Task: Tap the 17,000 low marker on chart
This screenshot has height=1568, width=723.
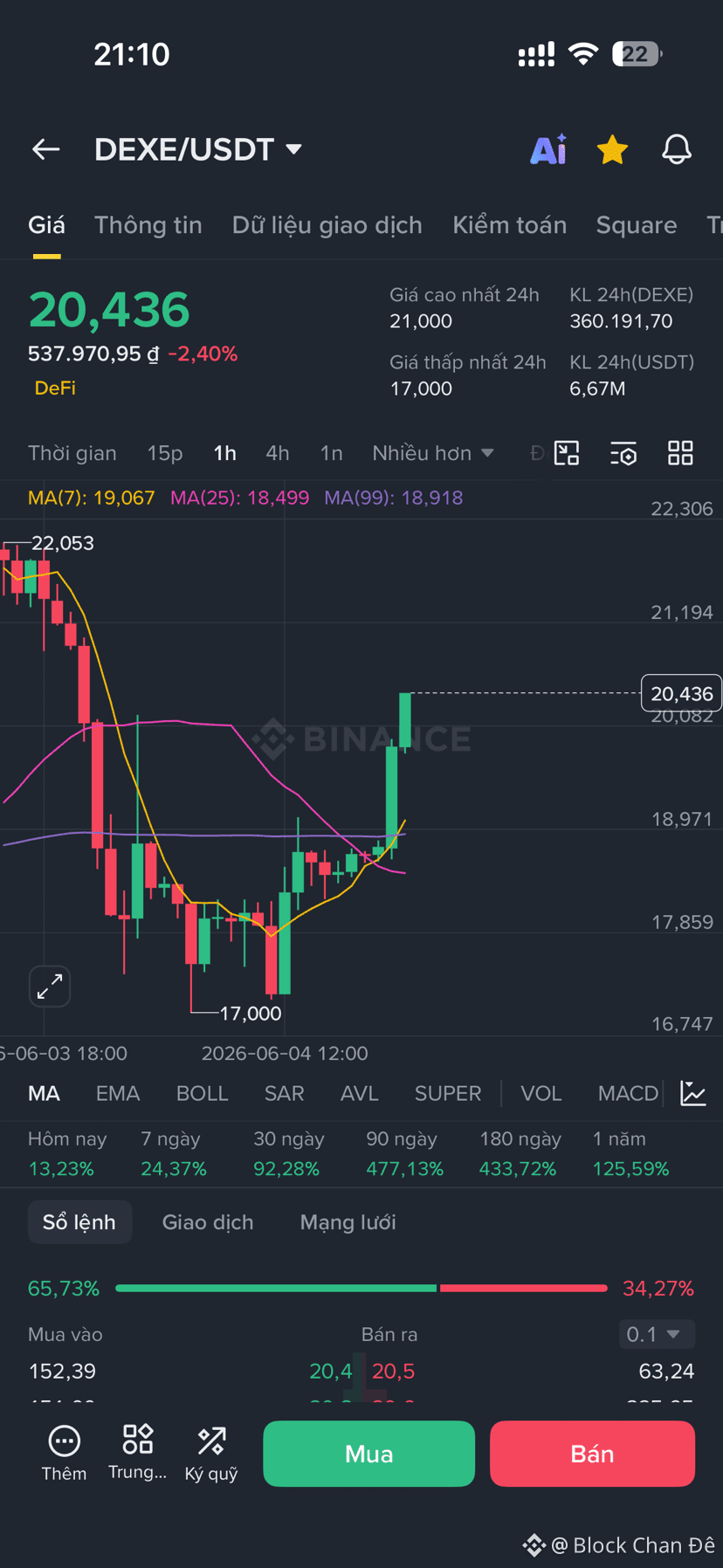Action: pyautogui.click(x=251, y=1014)
